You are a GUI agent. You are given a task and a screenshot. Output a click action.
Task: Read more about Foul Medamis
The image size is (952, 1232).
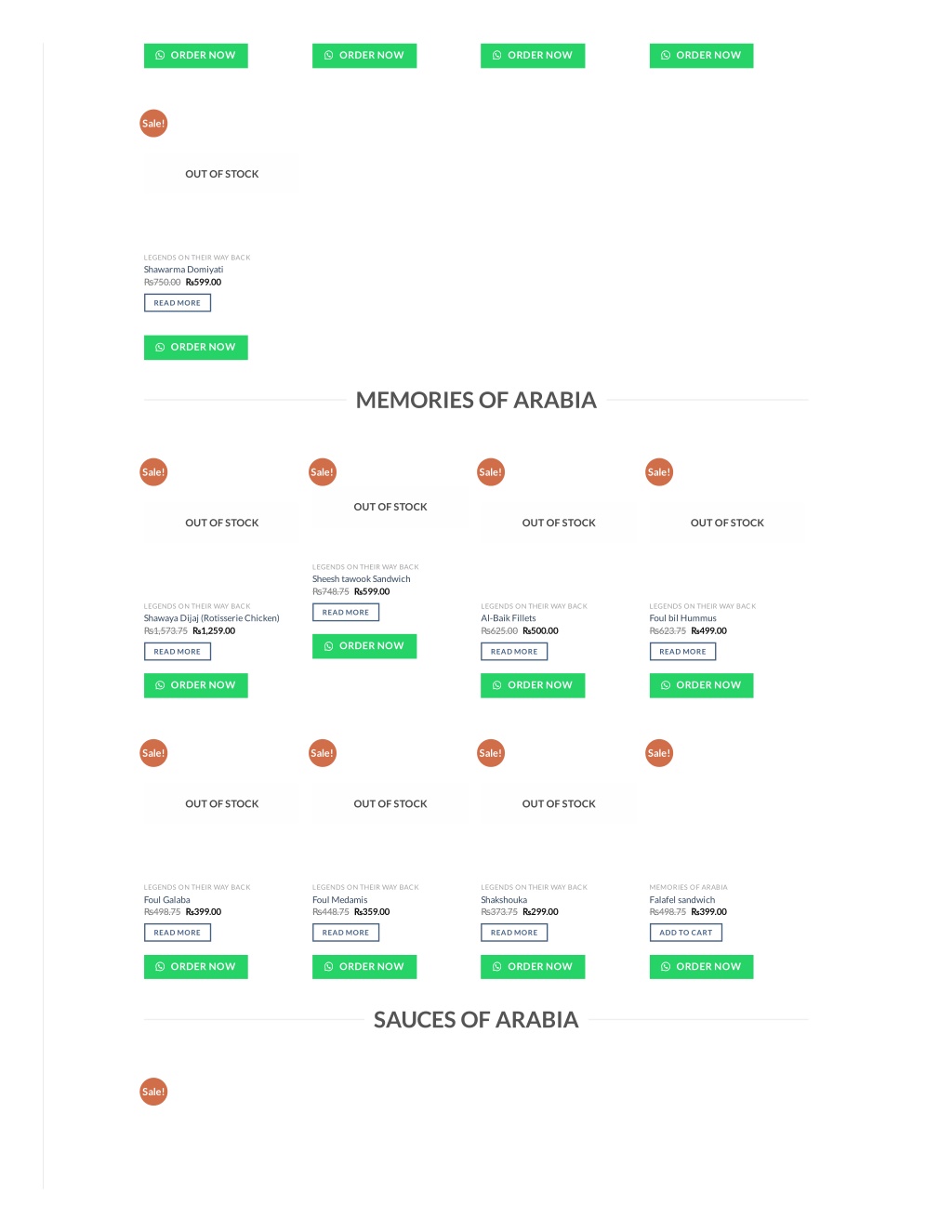click(x=346, y=933)
